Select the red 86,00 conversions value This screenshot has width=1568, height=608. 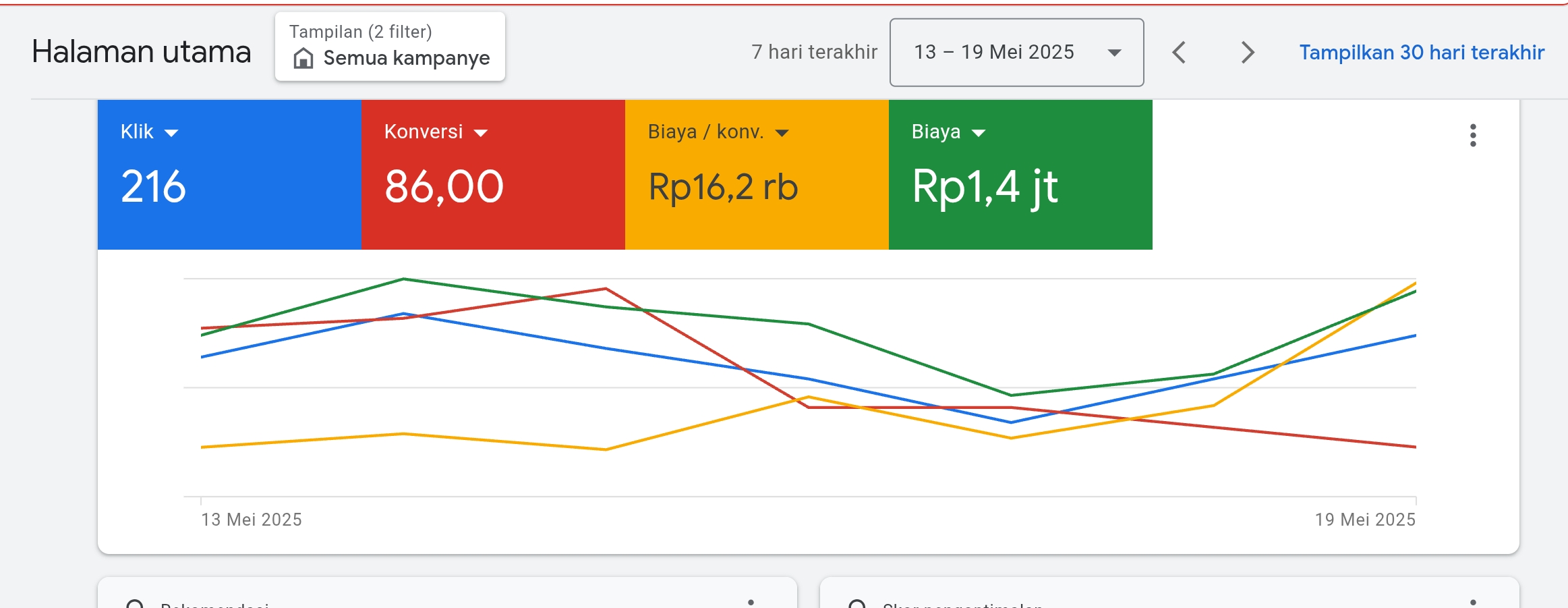[x=444, y=186]
